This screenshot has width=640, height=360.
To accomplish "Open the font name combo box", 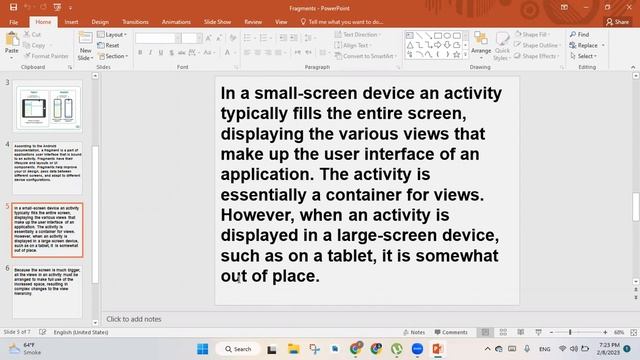I will click(158, 38).
